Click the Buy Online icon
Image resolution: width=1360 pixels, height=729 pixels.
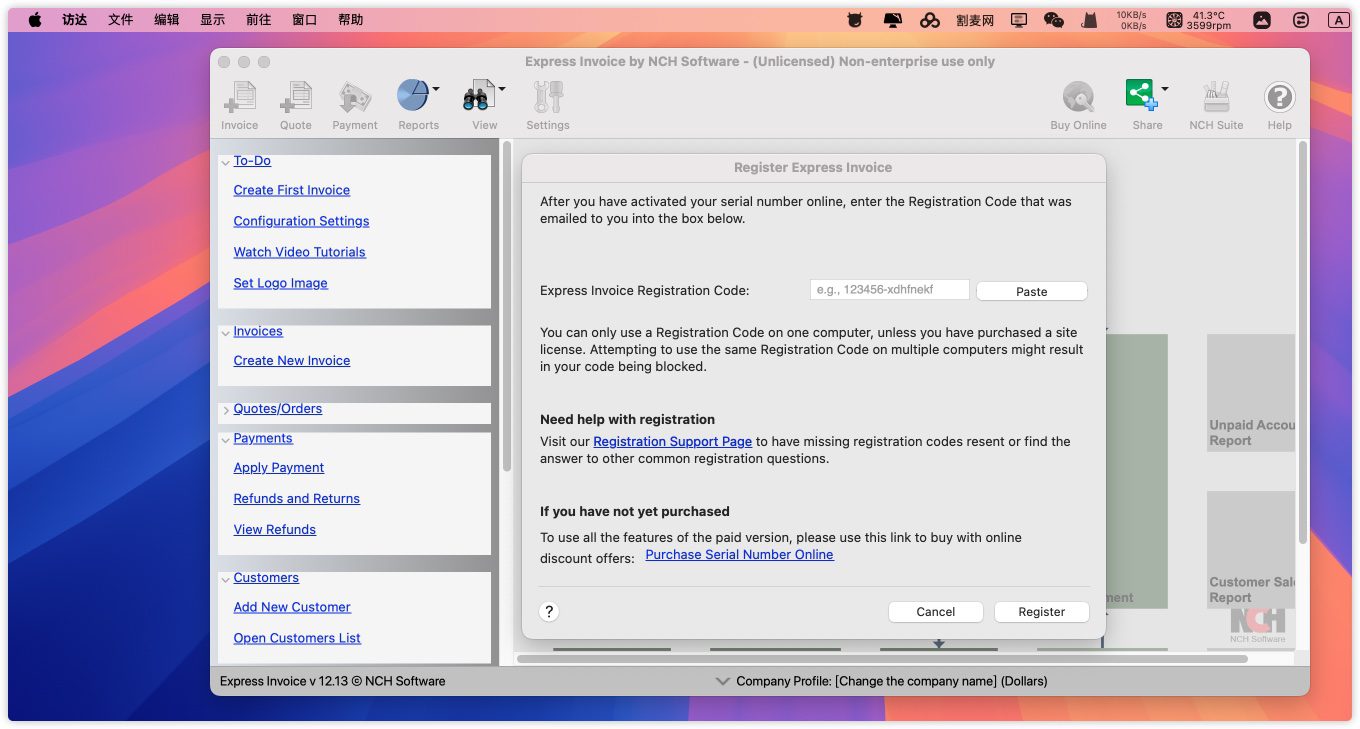tap(1078, 98)
